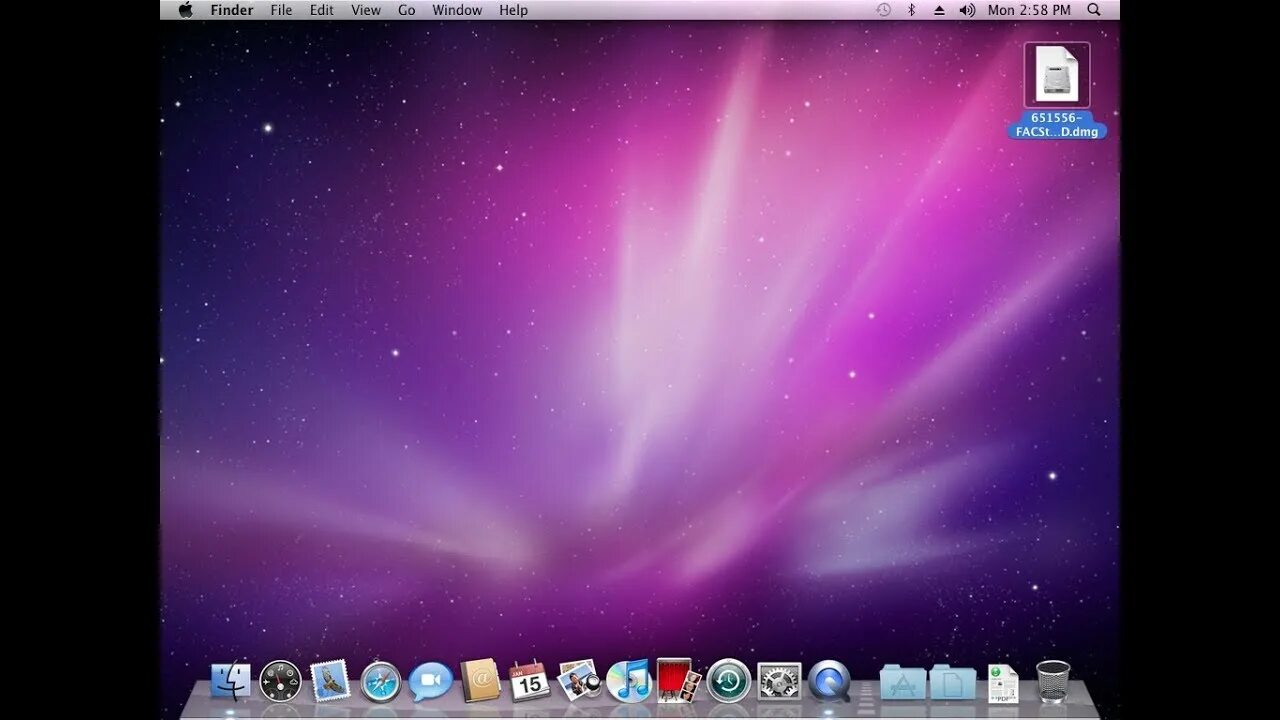This screenshot has height=720, width=1280.
Task: Open the volume control in menu bar
Action: click(x=967, y=10)
